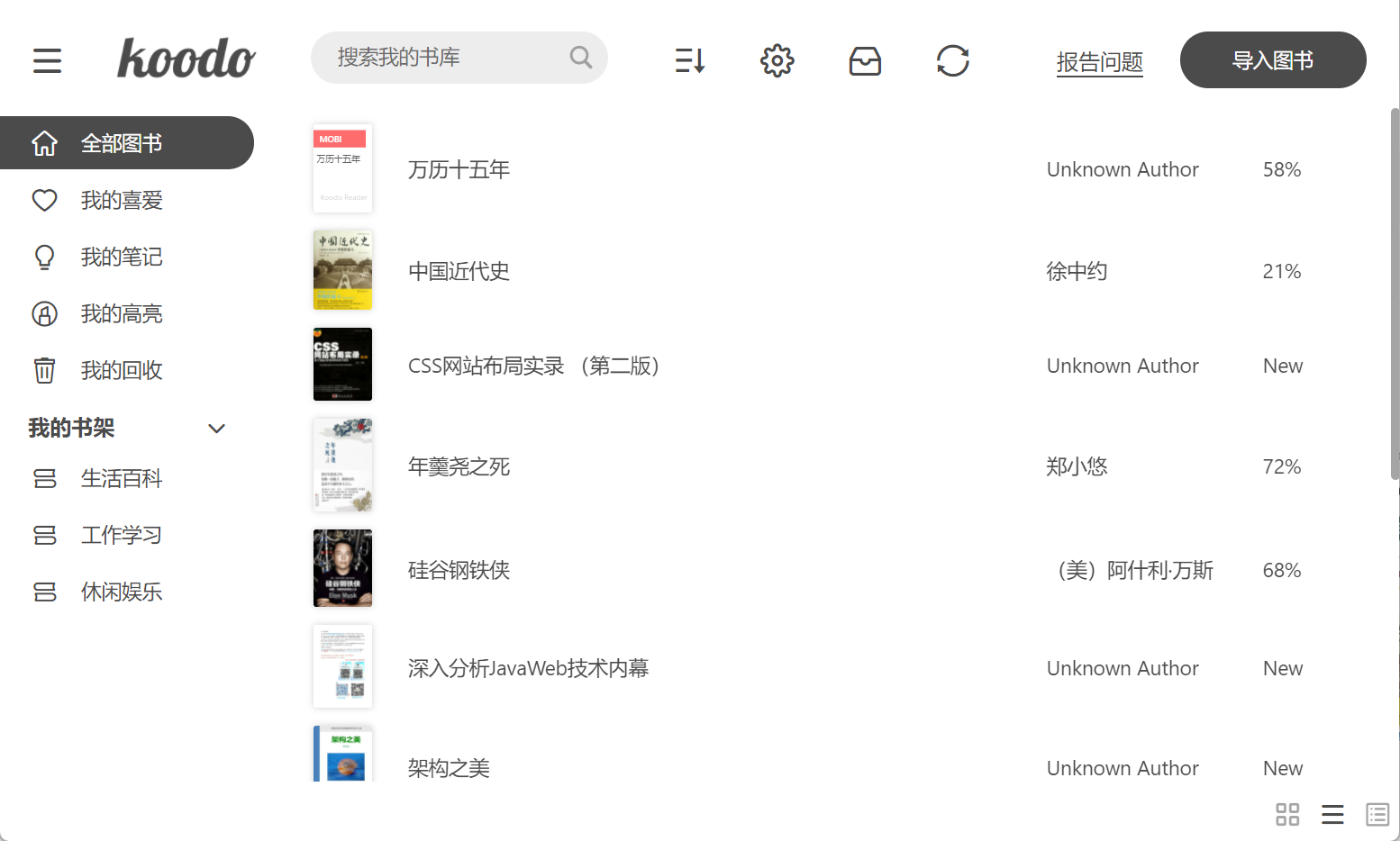Click the lightbulb icon for 我的笔记

[44, 258]
